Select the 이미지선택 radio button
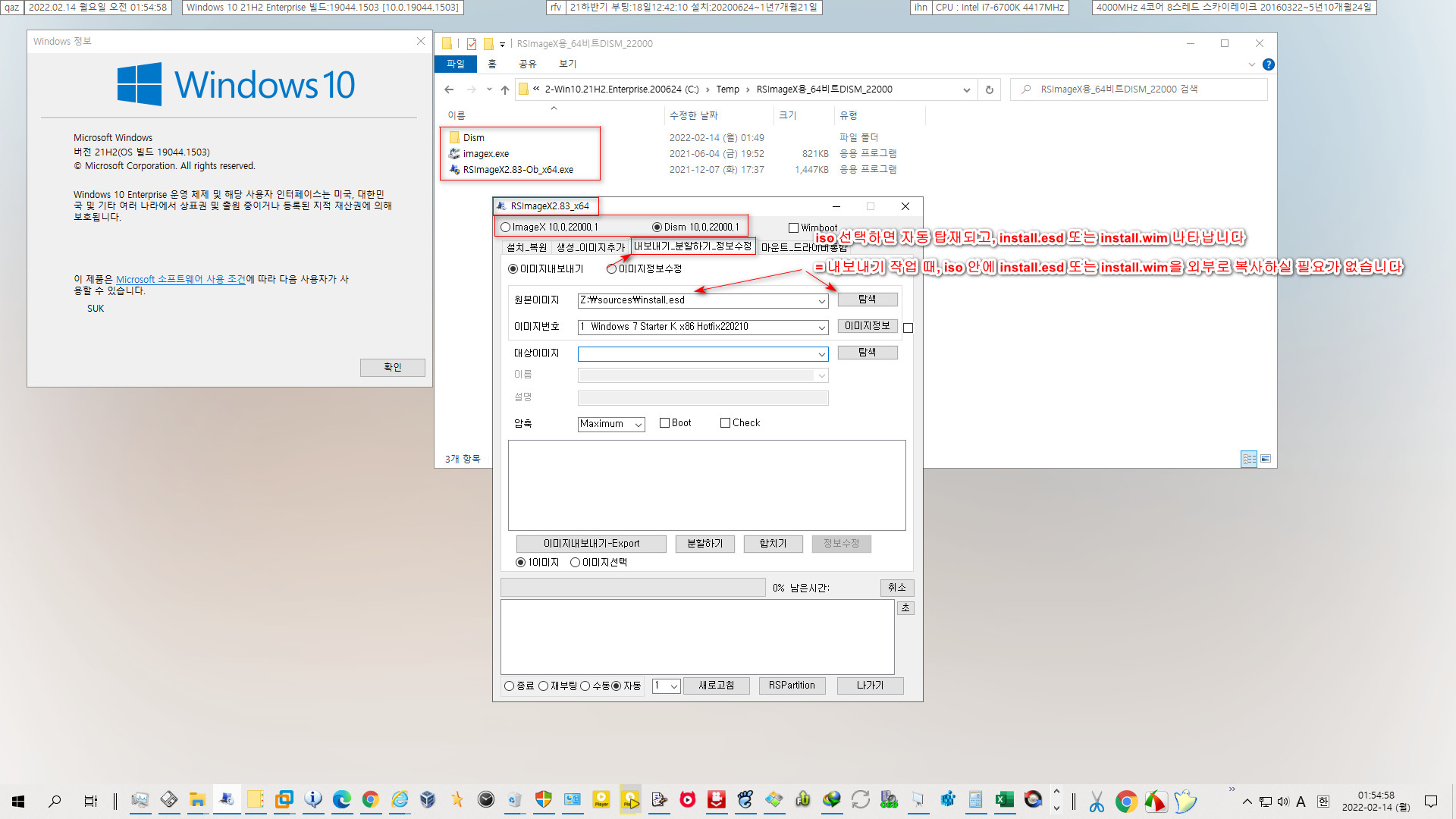 (x=575, y=562)
